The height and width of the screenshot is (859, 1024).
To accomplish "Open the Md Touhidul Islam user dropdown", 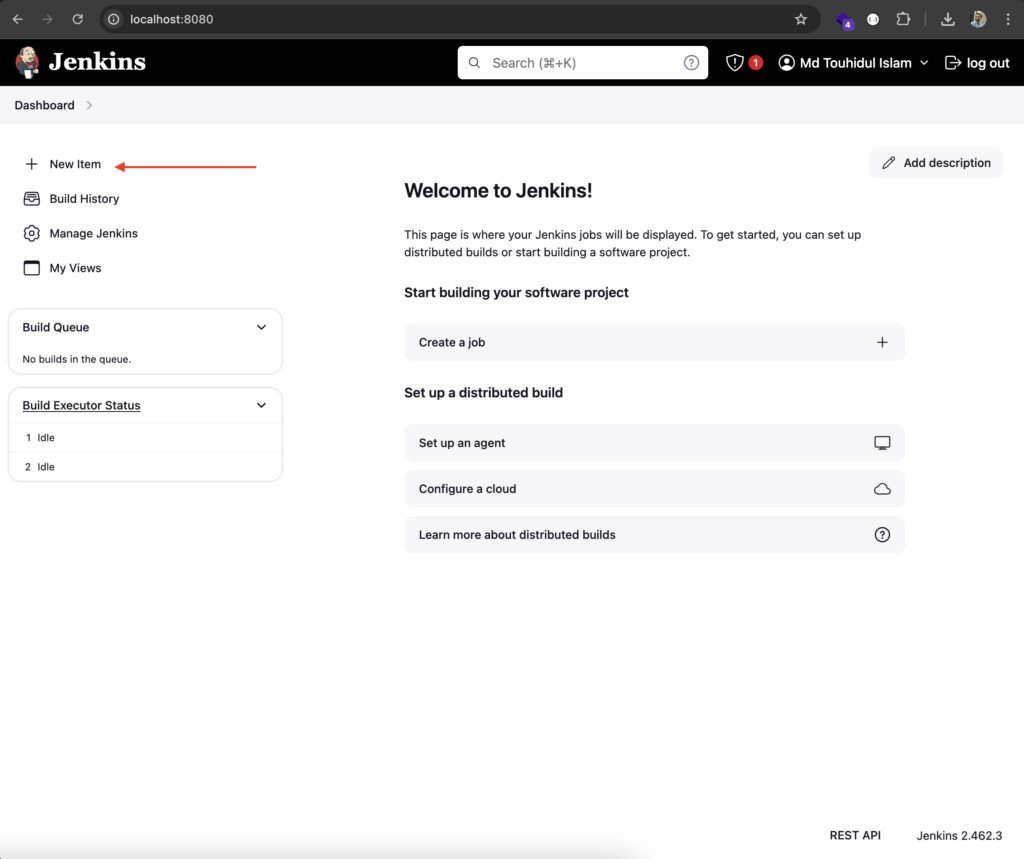I will [854, 63].
